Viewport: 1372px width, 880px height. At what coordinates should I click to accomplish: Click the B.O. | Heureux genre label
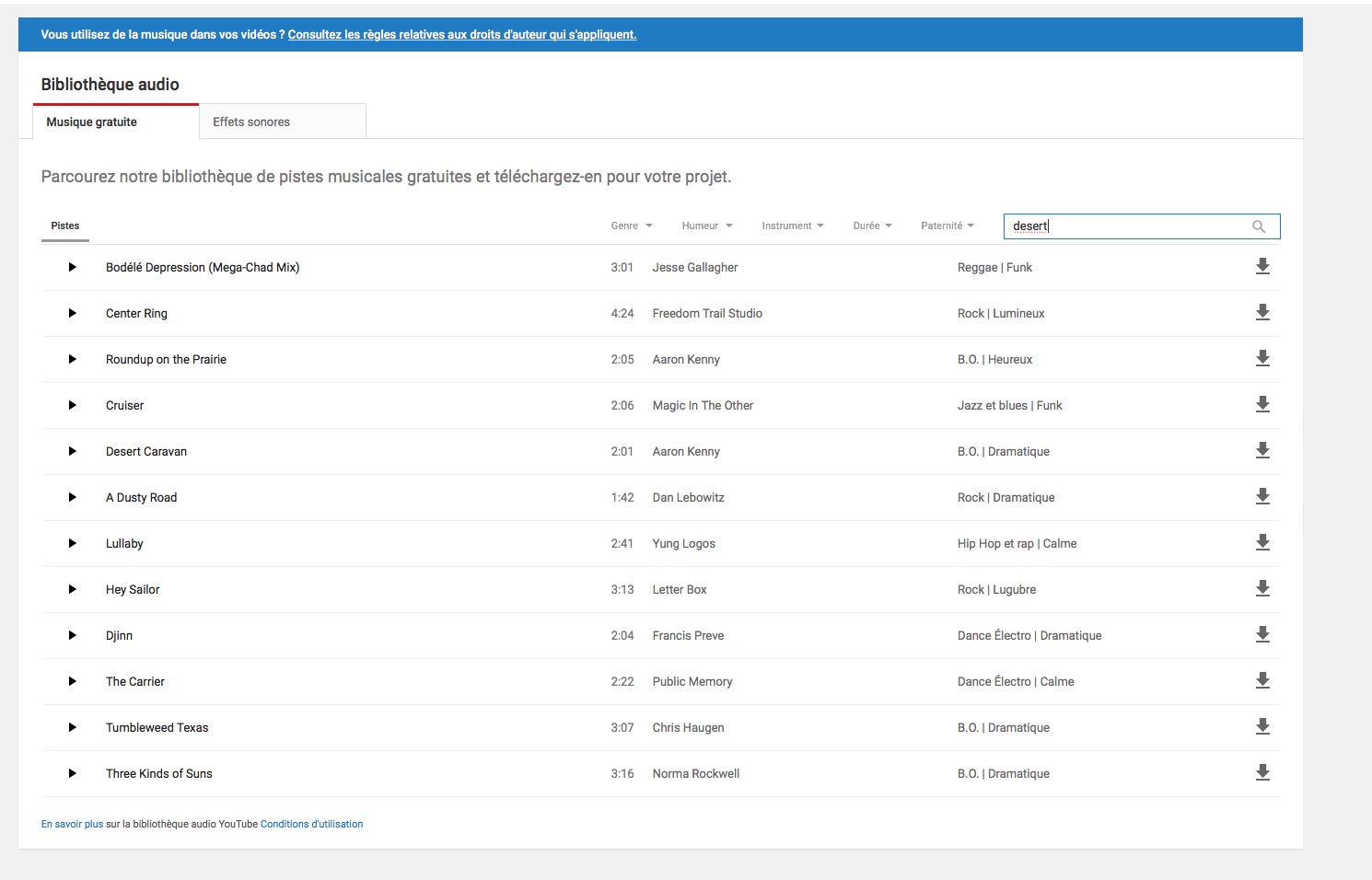click(994, 359)
